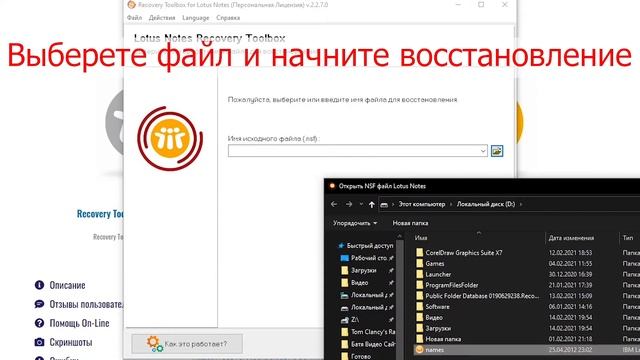Click the speech bubble icon beside Отзывы

39,304
